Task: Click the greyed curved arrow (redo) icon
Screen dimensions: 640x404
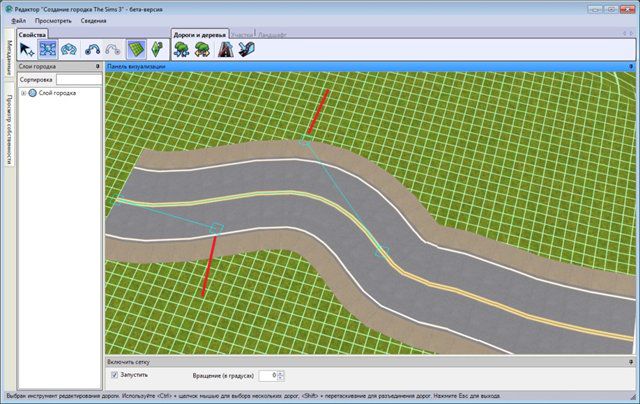Action: [x=113, y=49]
